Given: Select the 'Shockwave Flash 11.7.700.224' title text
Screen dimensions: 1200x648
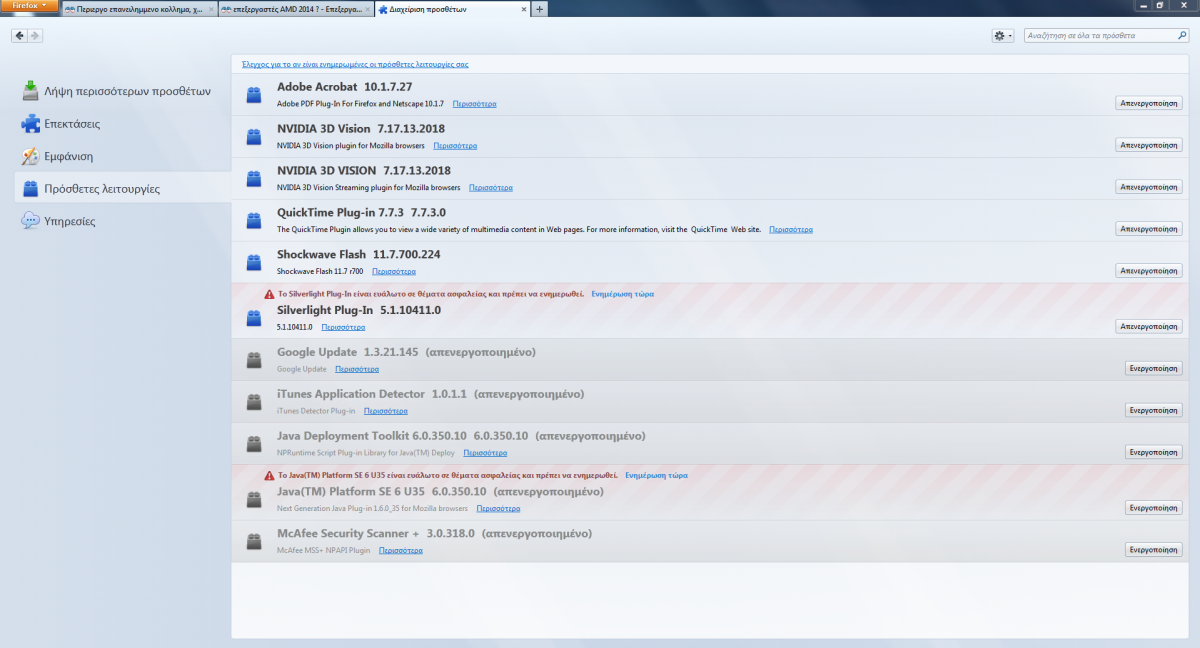Looking at the screenshot, I should pos(359,254).
